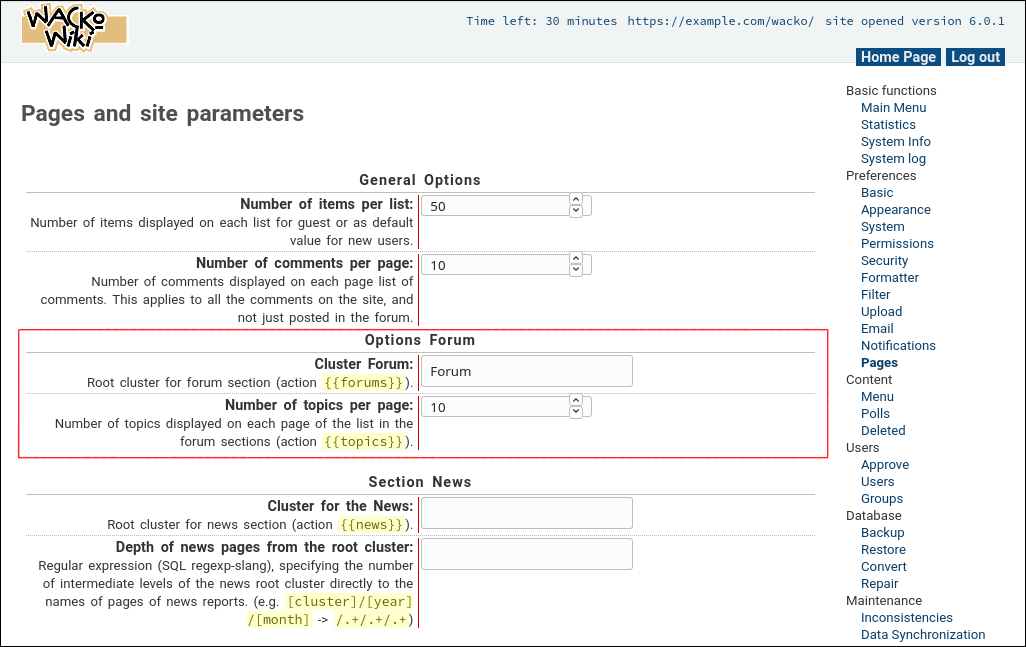1026x647 pixels.
Task: Click the WackoWiki logo
Action: (x=74, y=29)
